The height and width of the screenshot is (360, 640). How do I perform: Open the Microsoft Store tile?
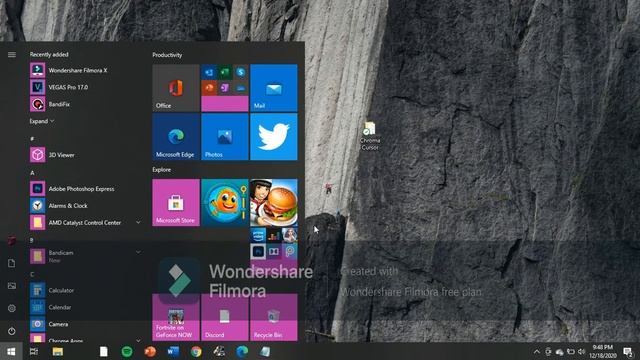176,202
